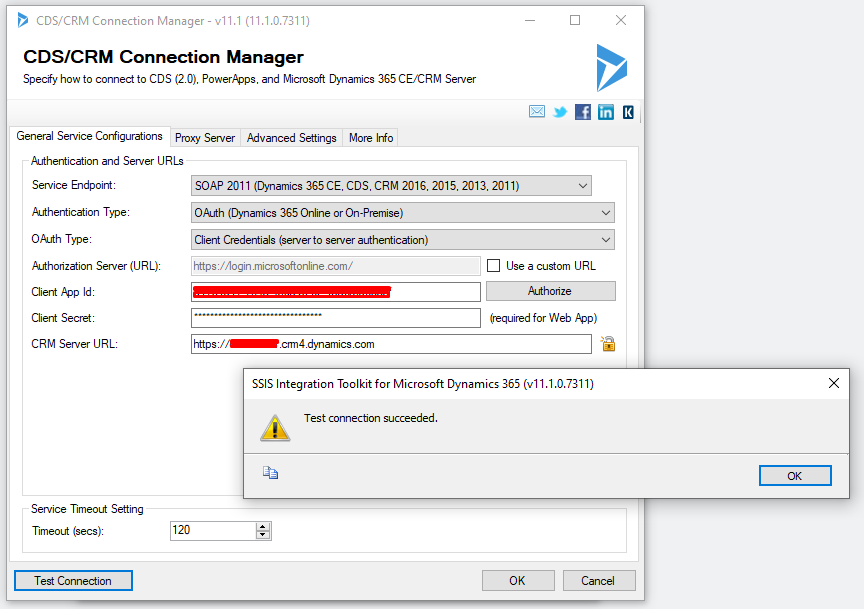Open the Advanced Settings tab
864x609 pixels.
click(x=291, y=138)
